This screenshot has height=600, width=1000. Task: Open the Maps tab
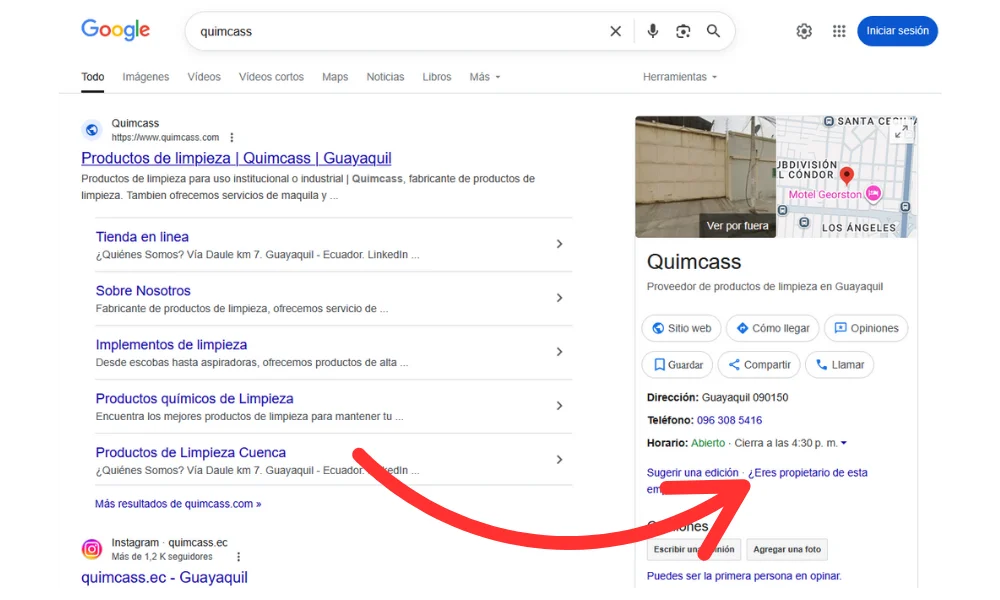pos(335,77)
